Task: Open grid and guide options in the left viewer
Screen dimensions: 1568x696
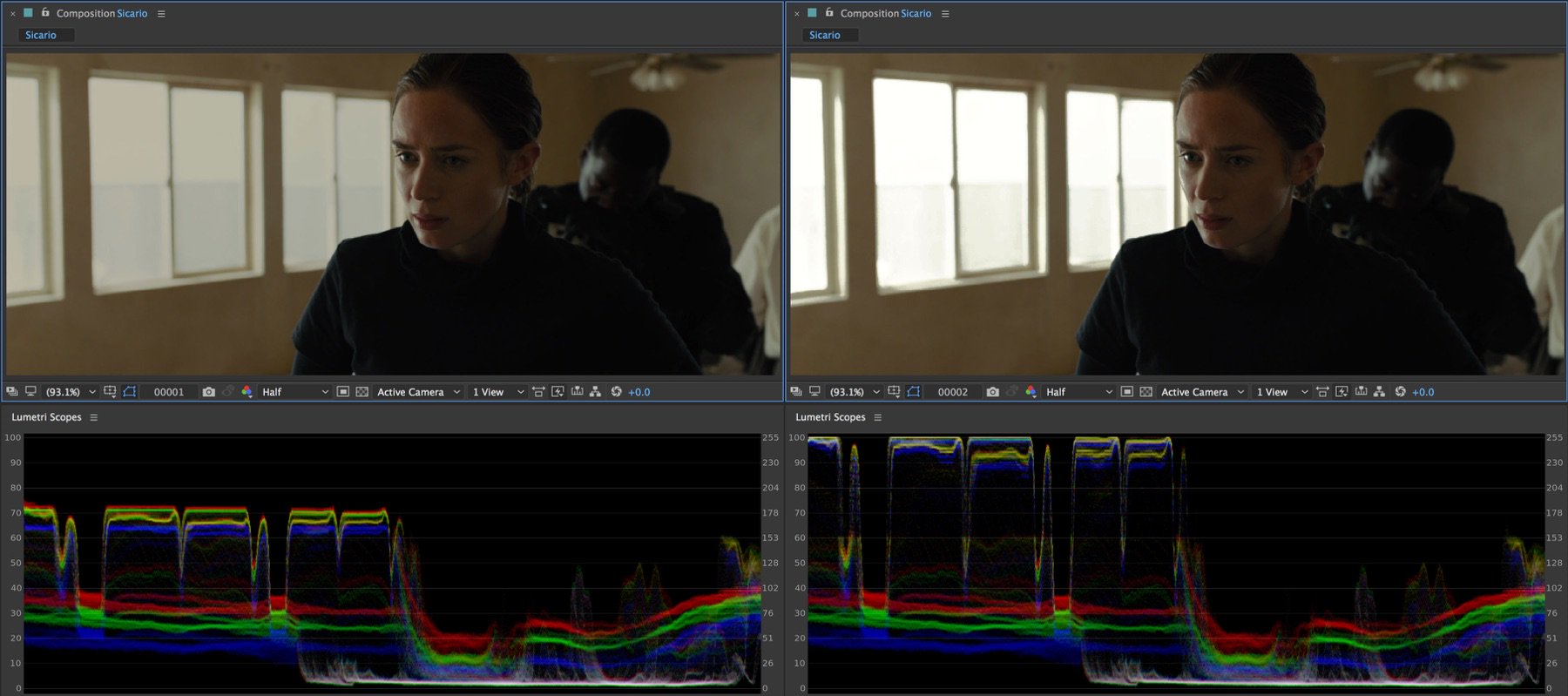Action: 110,392
